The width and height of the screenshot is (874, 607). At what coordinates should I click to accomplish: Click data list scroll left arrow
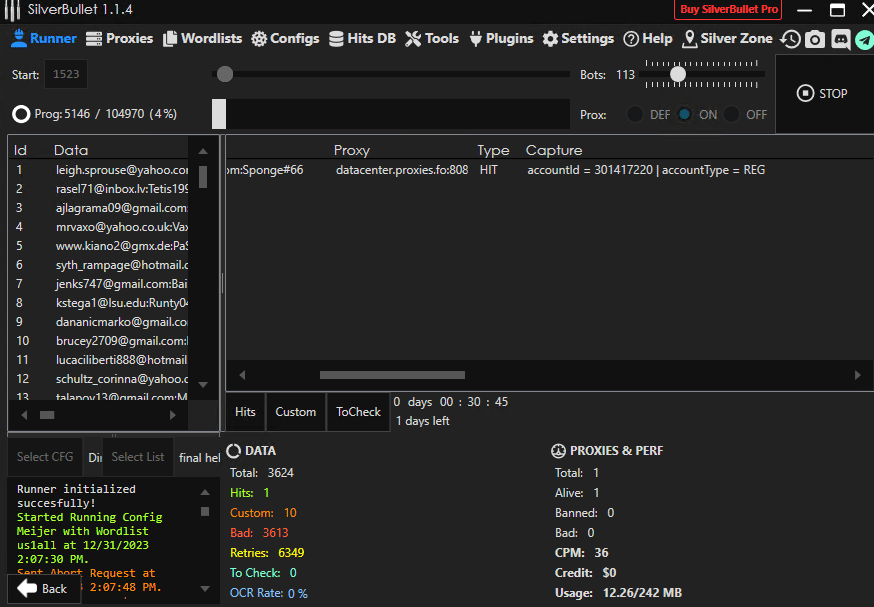[x=24, y=415]
